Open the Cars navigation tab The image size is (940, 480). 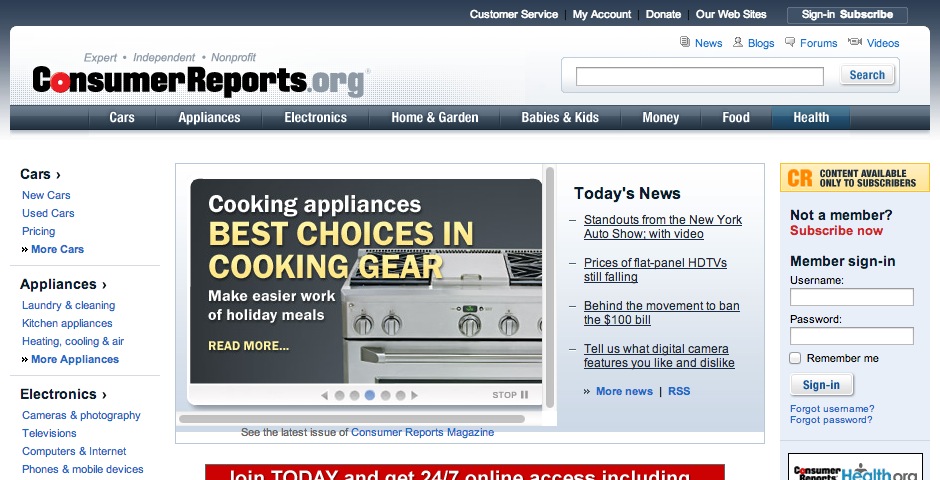(x=122, y=117)
